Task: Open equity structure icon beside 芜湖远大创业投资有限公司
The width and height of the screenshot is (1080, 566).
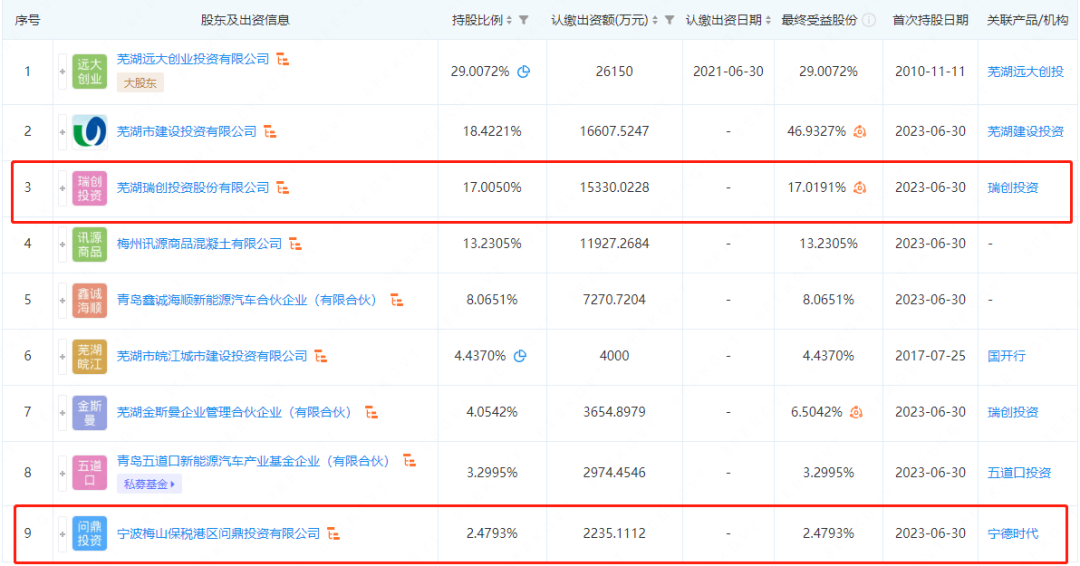Action: tap(283, 60)
